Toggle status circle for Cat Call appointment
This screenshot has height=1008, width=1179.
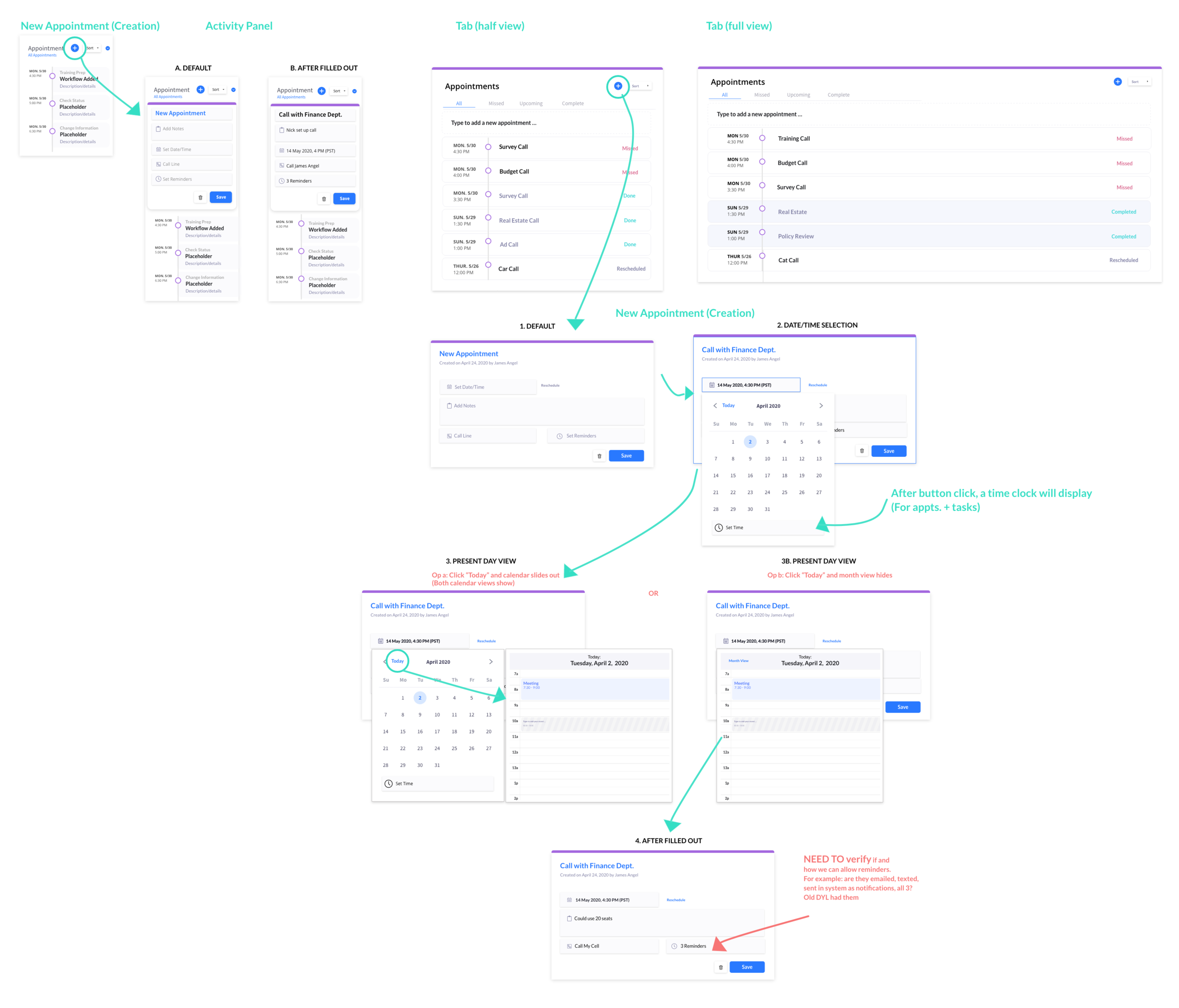762,256
